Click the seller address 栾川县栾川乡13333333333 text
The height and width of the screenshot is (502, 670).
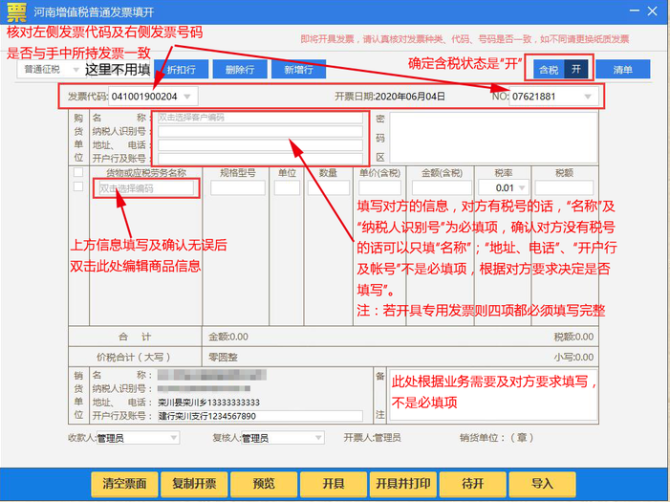click(209, 402)
